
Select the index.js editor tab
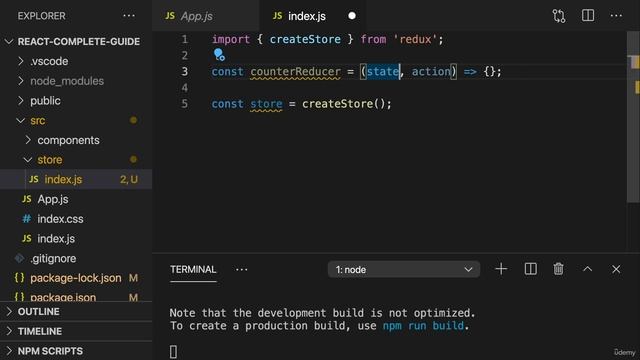312,16
